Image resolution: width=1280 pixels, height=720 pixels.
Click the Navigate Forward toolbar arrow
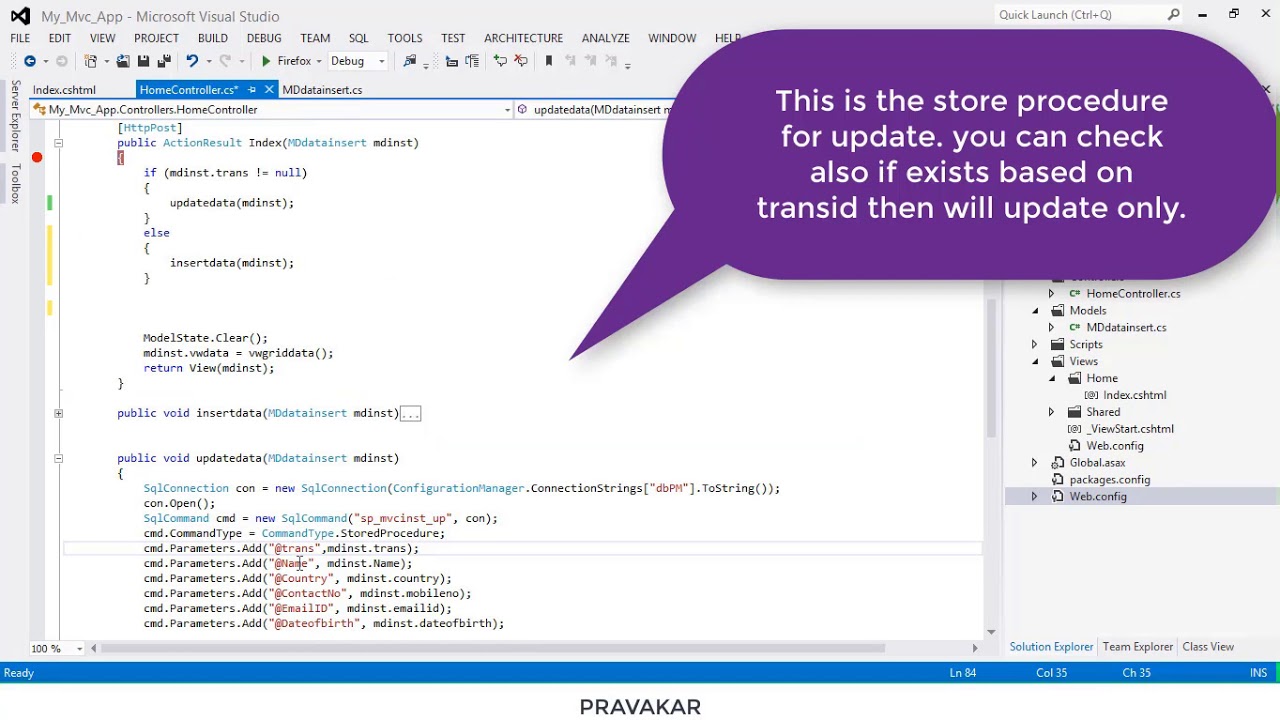[x=62, y=61]
